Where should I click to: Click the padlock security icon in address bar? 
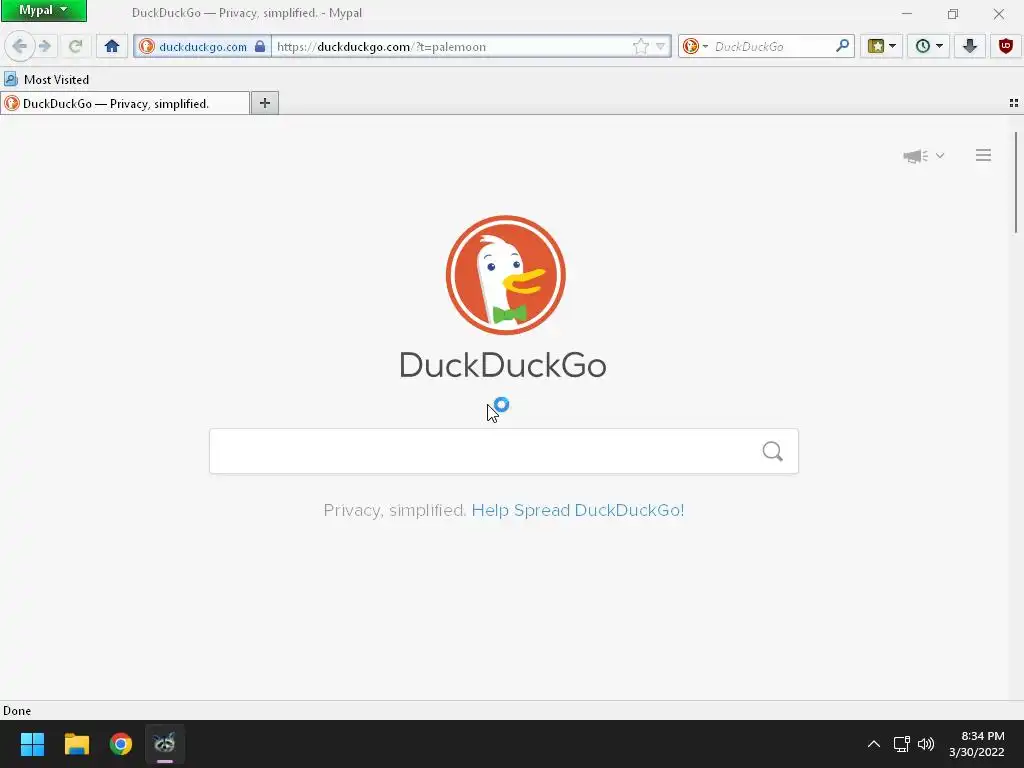260,46
